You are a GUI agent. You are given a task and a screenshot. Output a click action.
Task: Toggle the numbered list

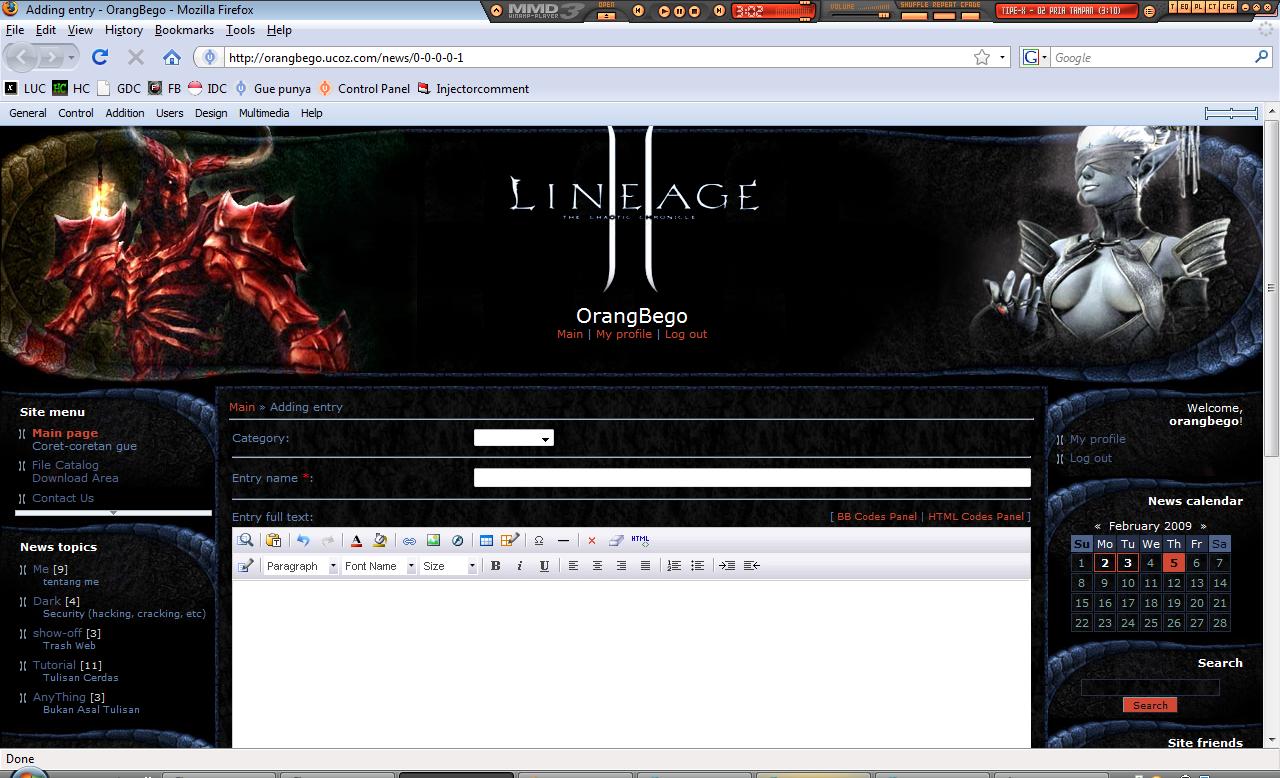point(674,565)
